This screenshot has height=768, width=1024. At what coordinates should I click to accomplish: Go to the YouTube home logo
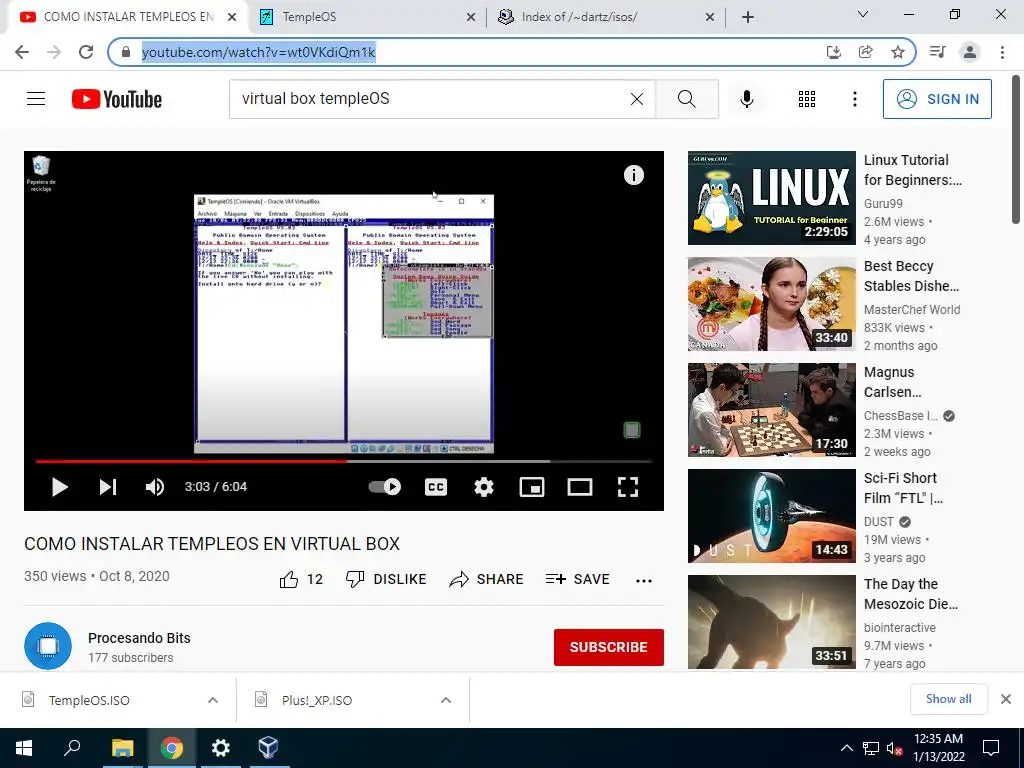point(117,99)
